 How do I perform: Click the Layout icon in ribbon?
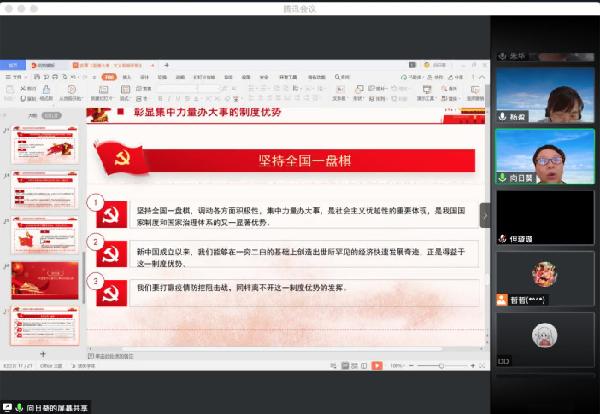click(126, 90)
